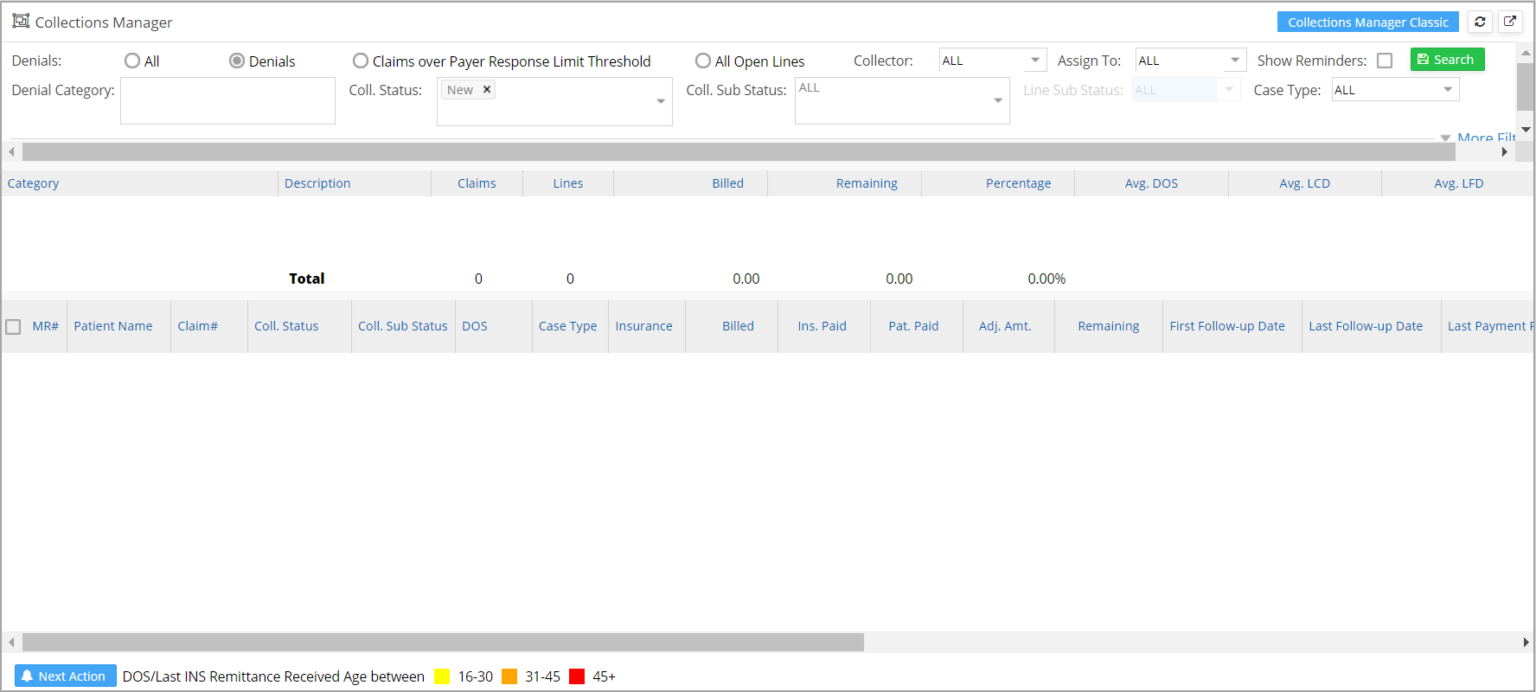The image size is (1536, 692).
Task: Click inside the Denial Category input field
Action: click(227, 100)
